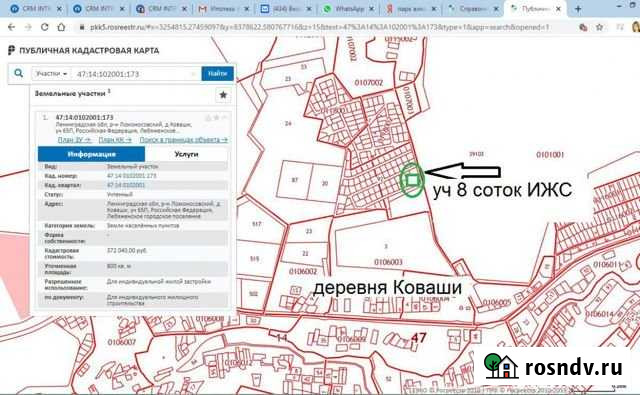Image resolution: width=640 pixels, height=395 pixels.
Task: Click the magnifier icon in the search panel
Action: [x=18, y=73]
